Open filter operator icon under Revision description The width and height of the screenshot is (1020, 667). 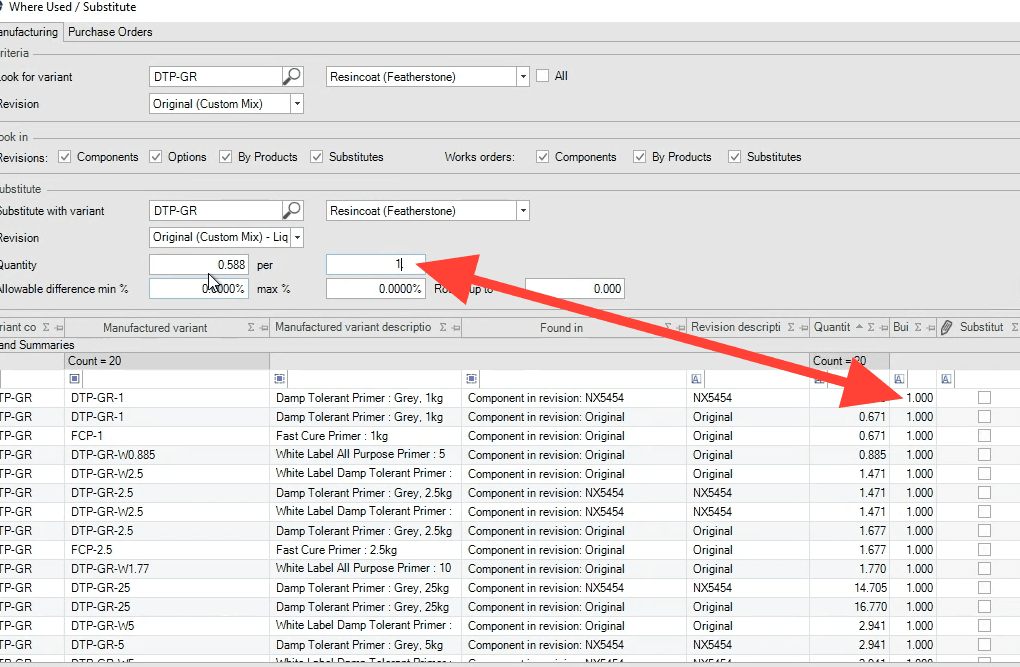click(696, 379)
